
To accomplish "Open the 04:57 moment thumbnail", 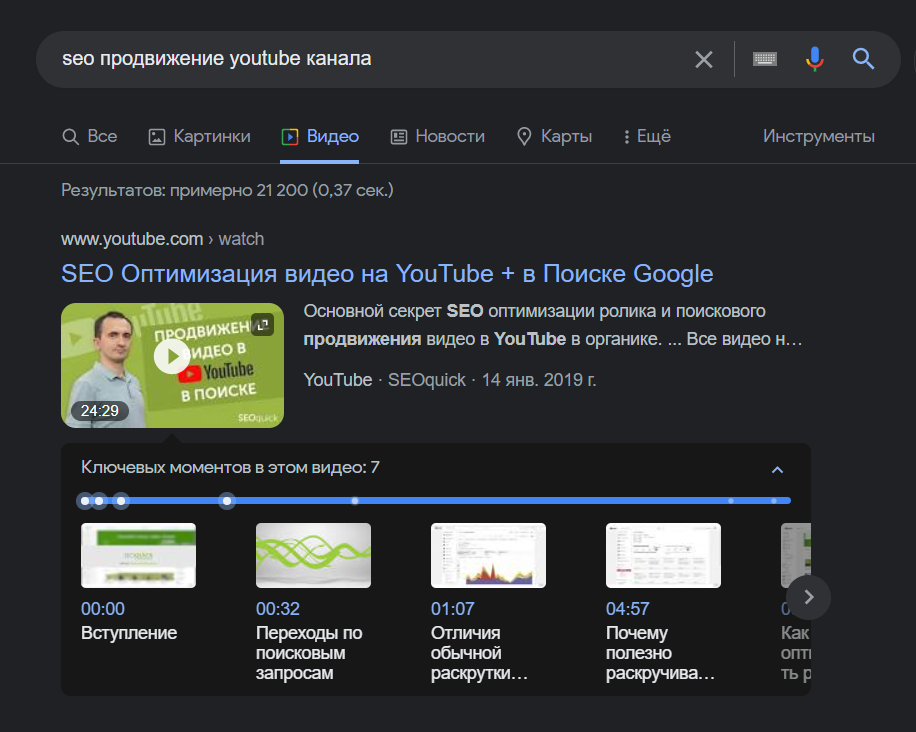I will (x=663, y=556).
